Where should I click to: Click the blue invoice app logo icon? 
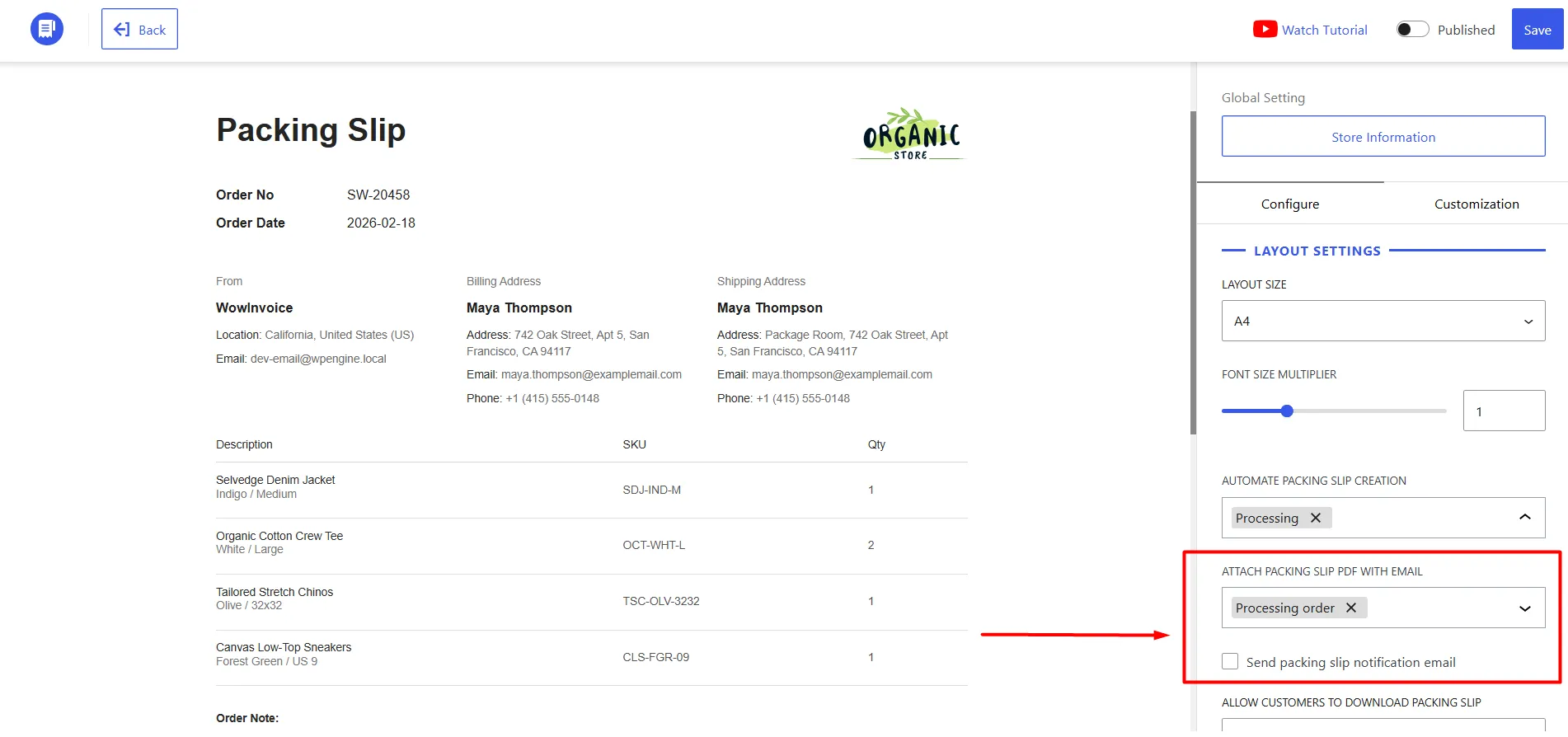(x=47, y=30)
